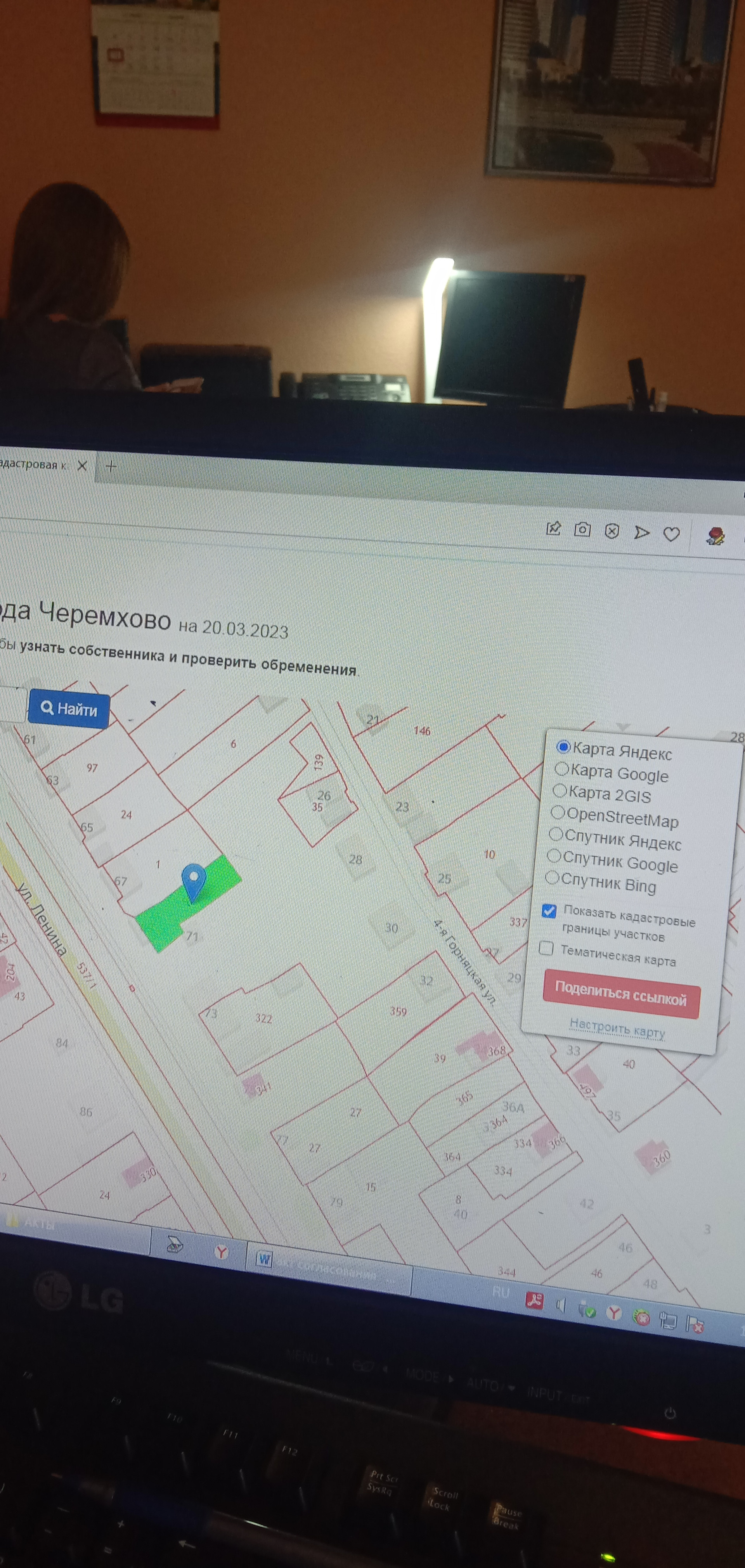745x1568 pixels.
Task: Uncheck Показать кадастровые границы участков
Action: [x=549, y=911]
